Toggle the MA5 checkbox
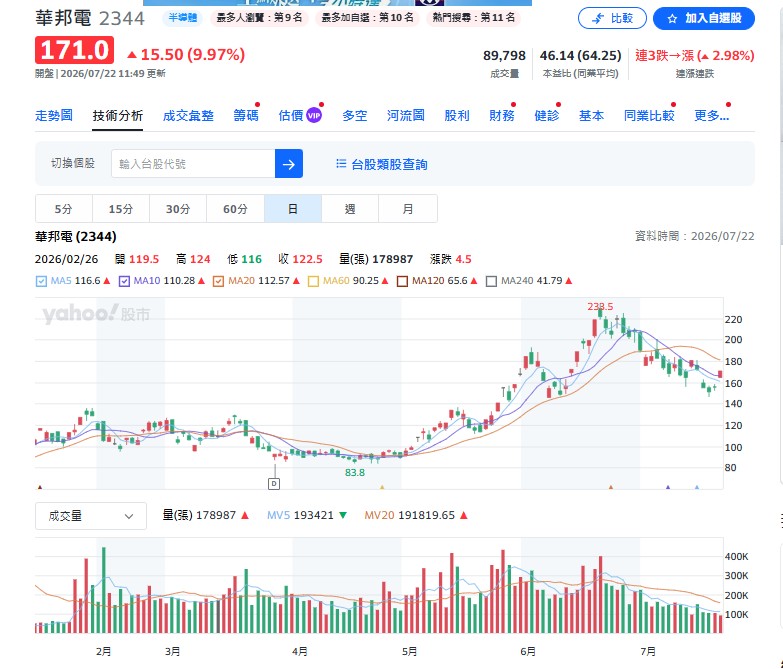This screenshot has width=783, height=669. (x=41, y=281)
